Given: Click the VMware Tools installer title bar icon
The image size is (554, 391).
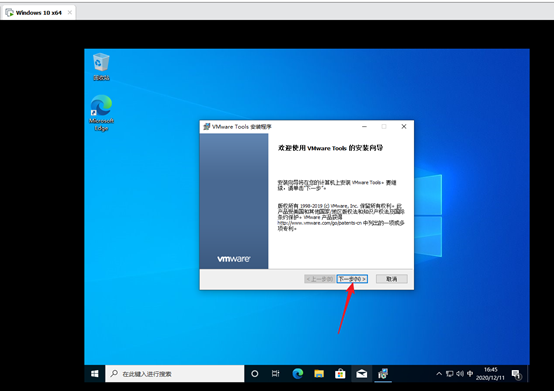Looking at the screenshot, I should pyautogui.click(x=206, y=126).
